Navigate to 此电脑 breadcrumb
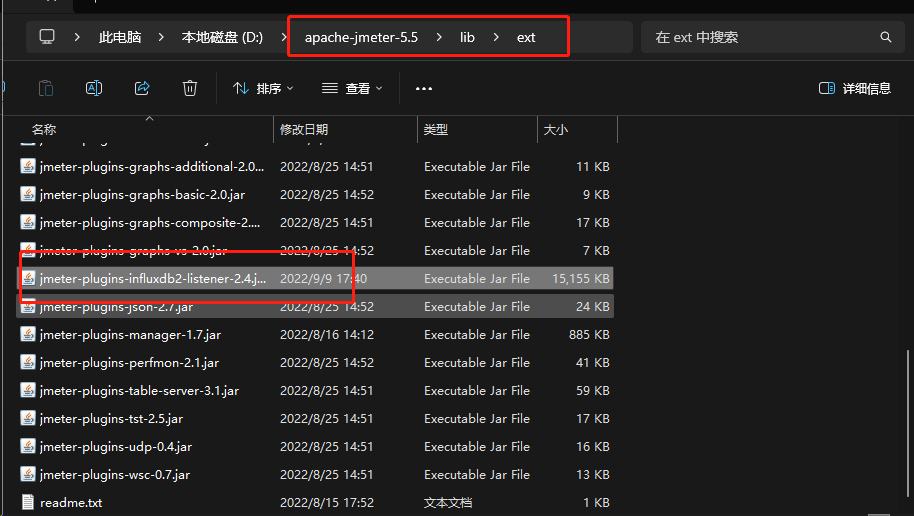This screenshot has height=516, width=914. pyautogui.click(x=120, y=37)
